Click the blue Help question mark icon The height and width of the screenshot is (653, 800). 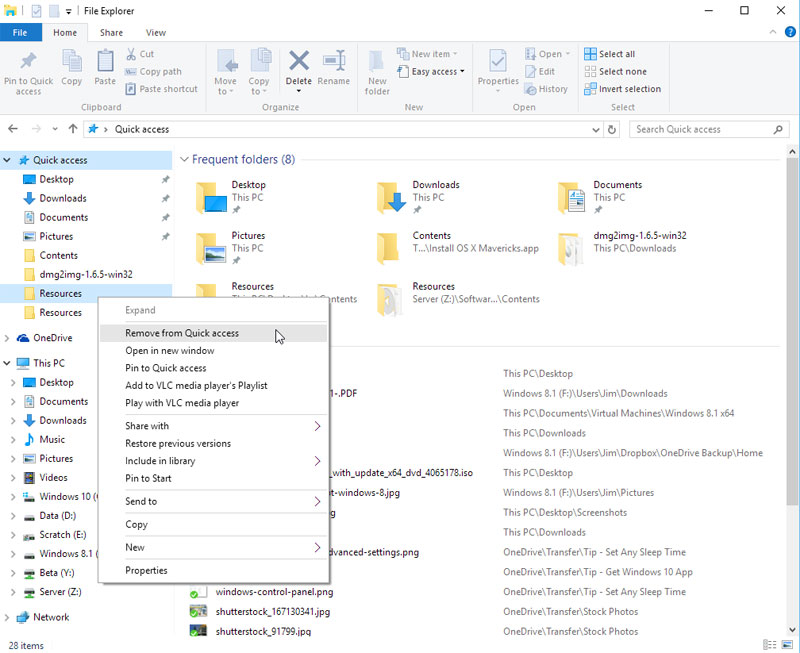click(x=790, y=32)
